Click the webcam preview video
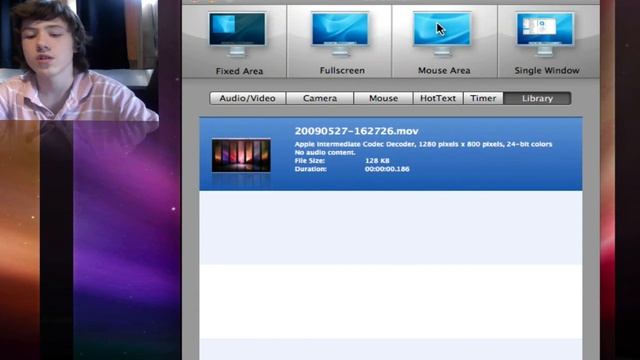The image size is (640, 360). point(79,60)
